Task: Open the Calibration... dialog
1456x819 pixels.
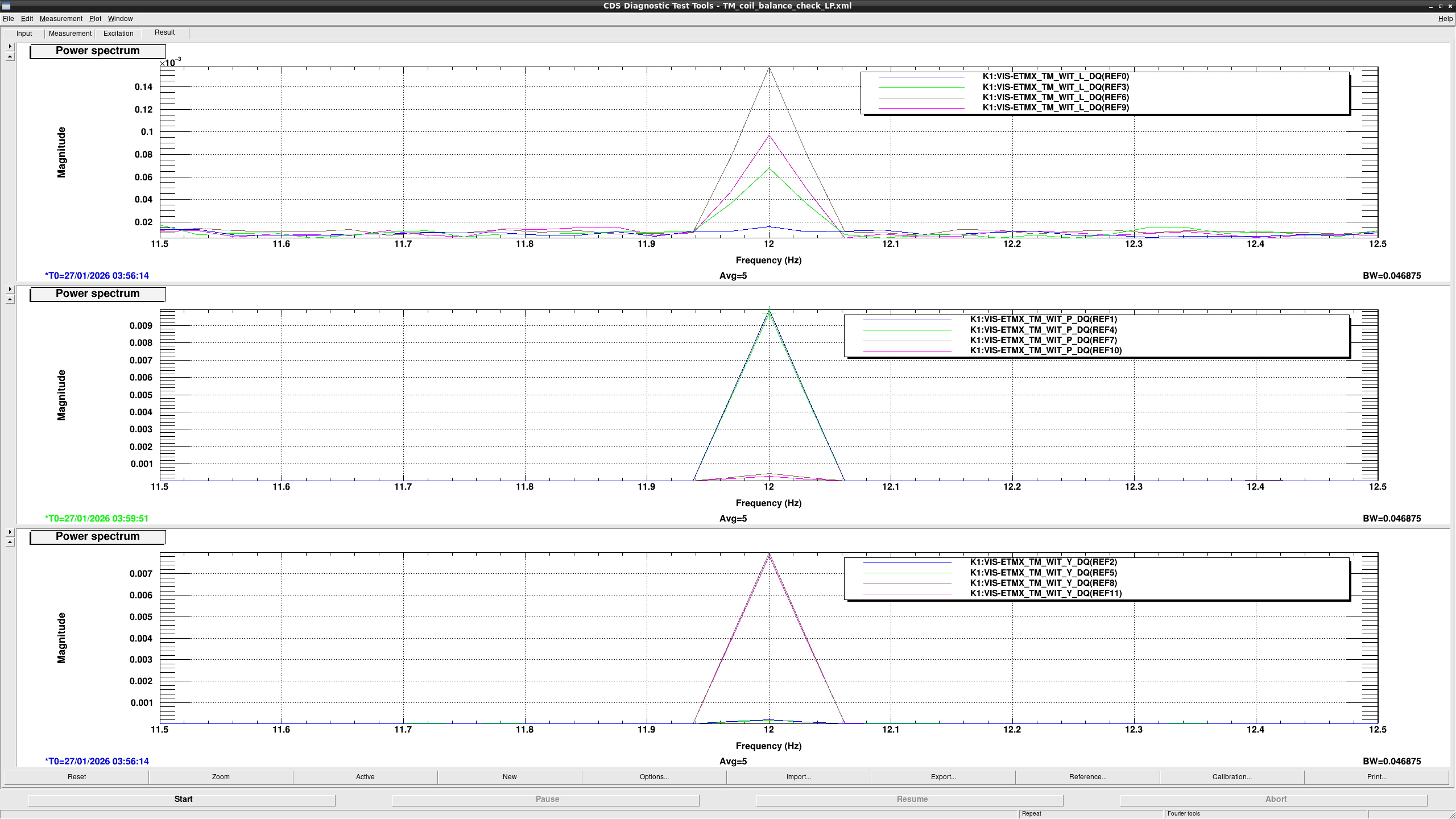Action: [x=1232, y=777]
